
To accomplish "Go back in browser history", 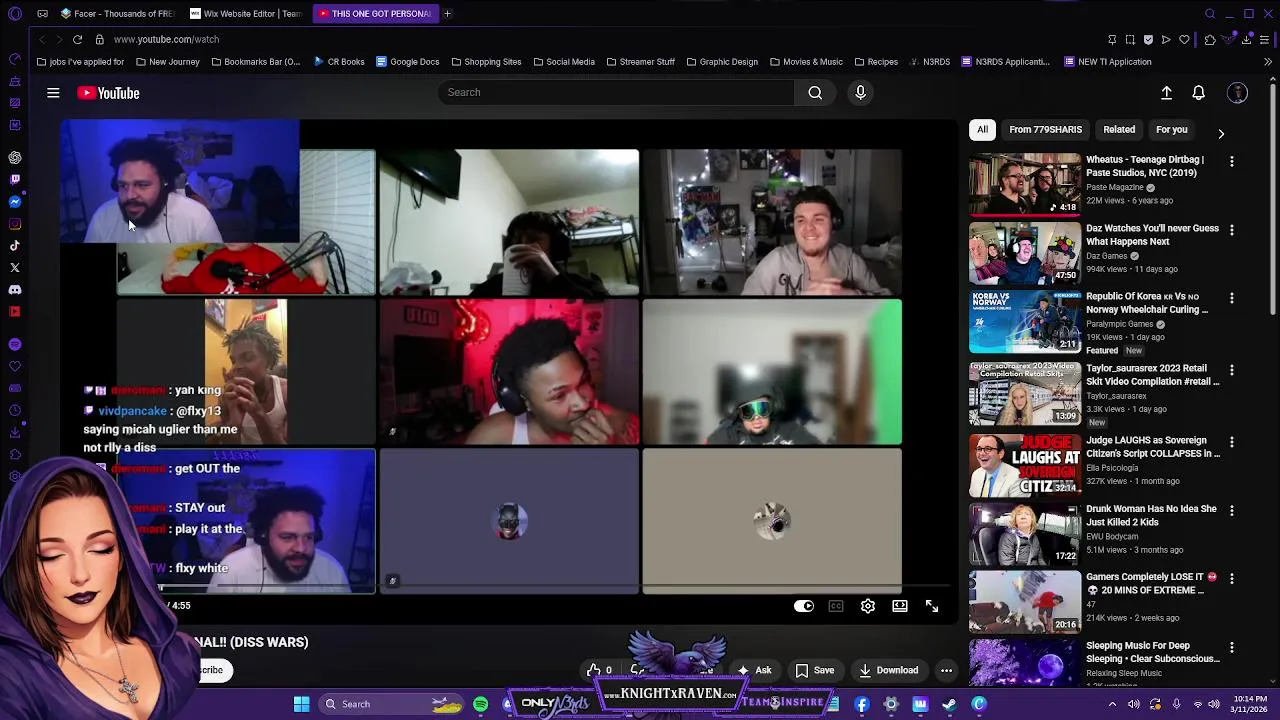I will [x=41, y=39].
